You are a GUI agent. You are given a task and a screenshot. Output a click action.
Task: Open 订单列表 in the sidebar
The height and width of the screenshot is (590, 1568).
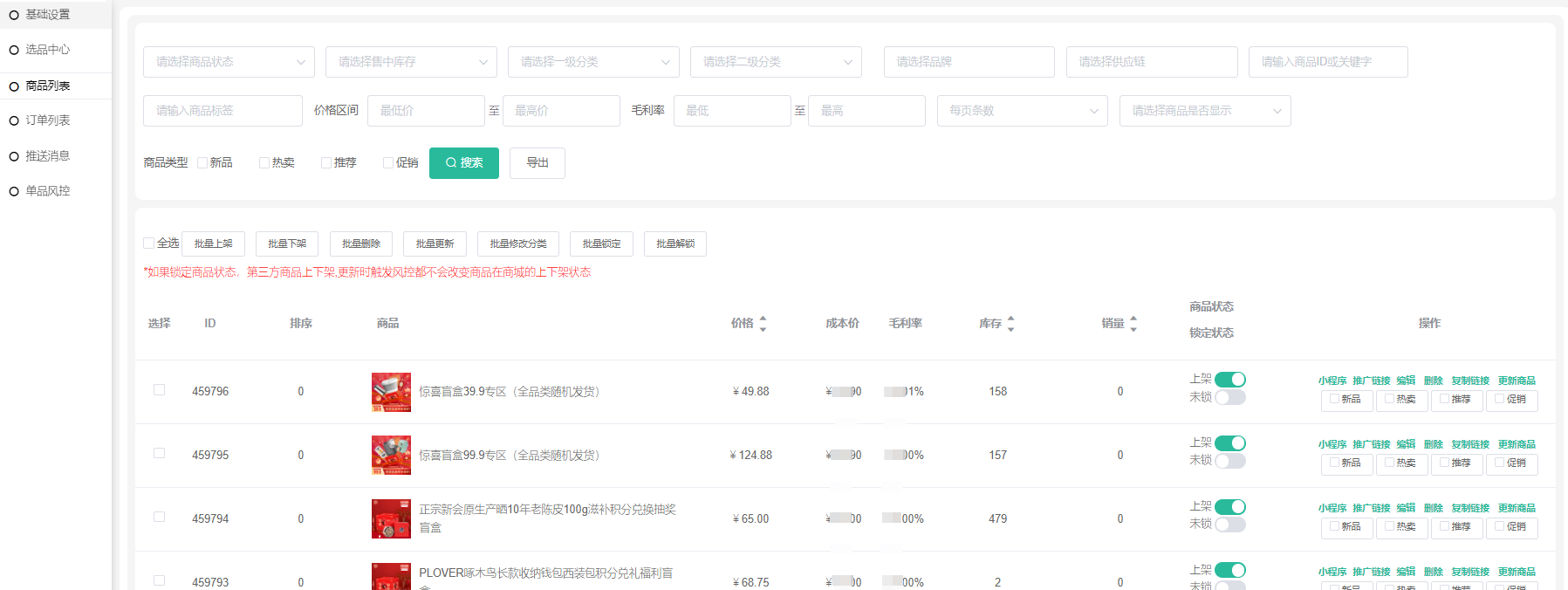coord(48,120)
